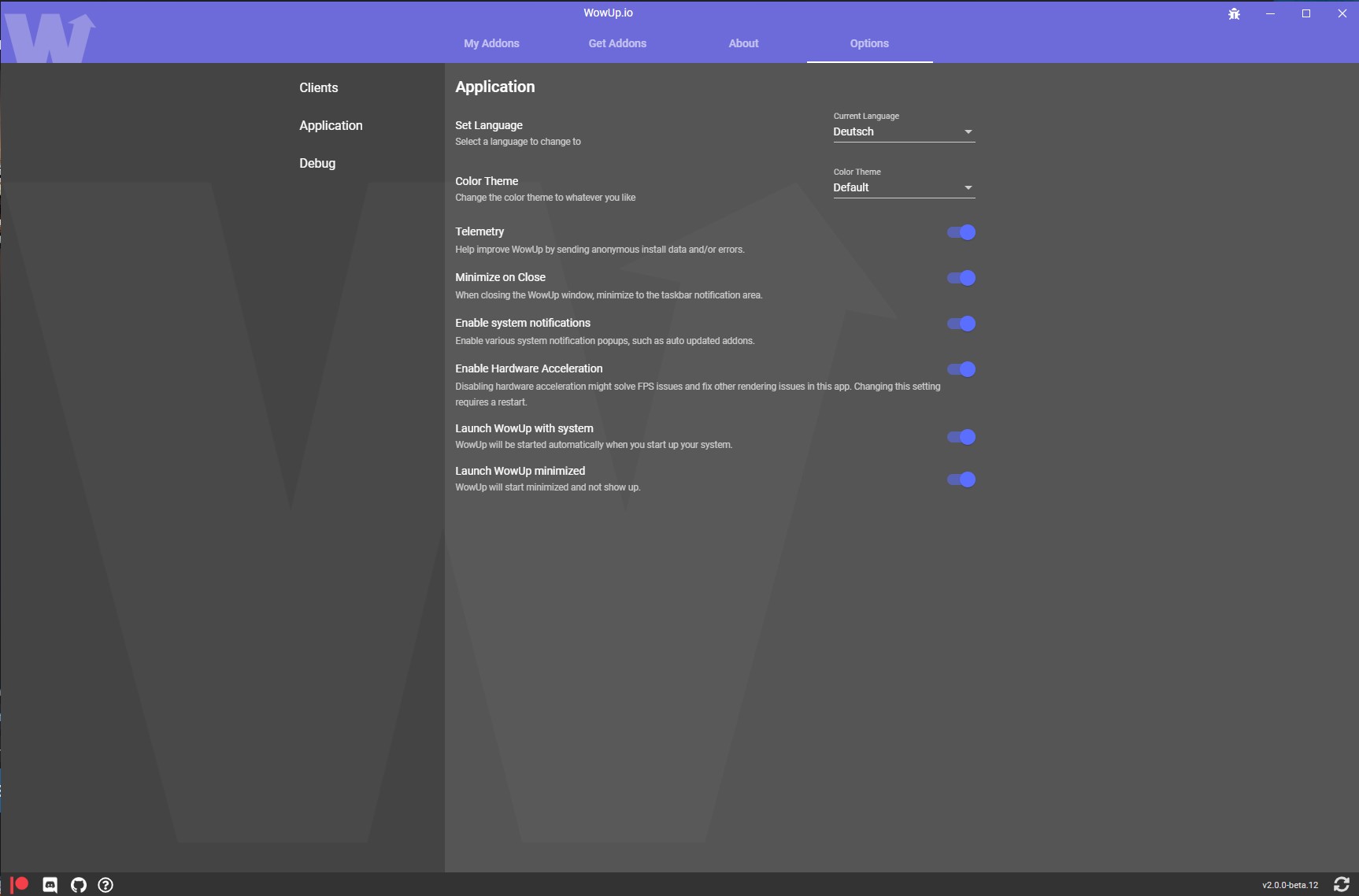Open the My Addons tab

(x=491, y=43)
